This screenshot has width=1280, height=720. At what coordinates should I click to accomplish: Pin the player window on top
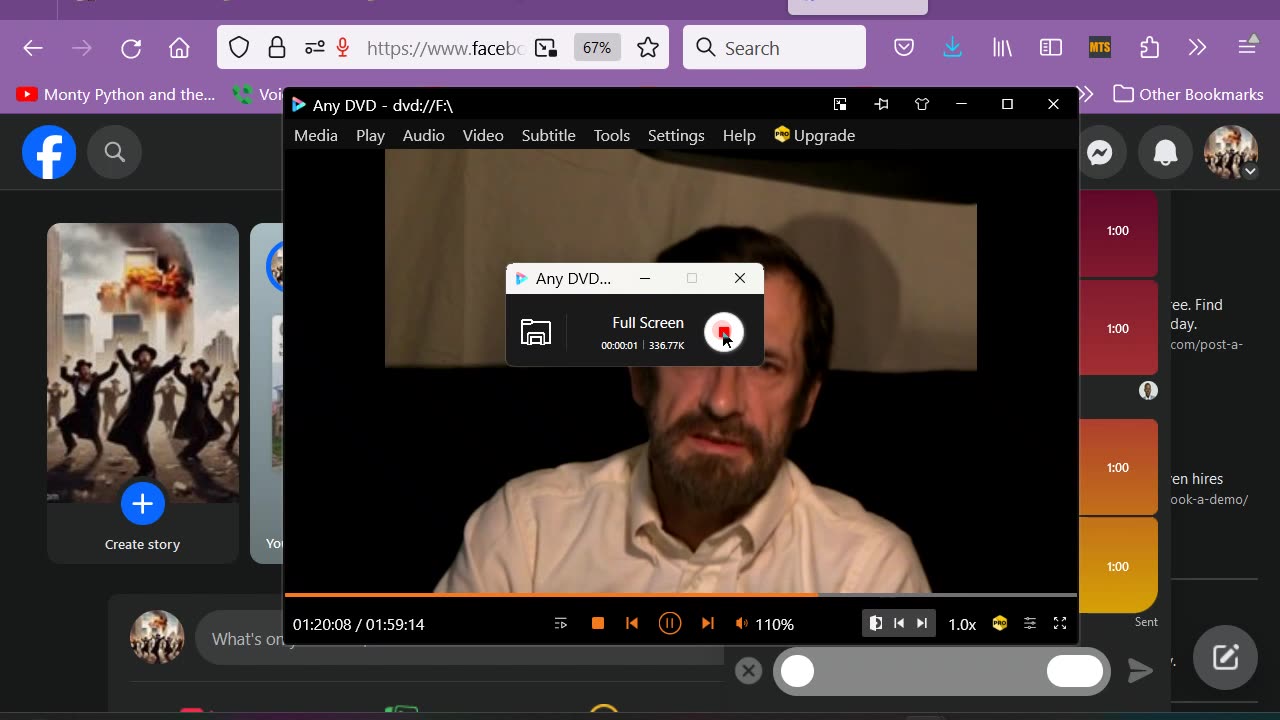(x=881, y=104)
